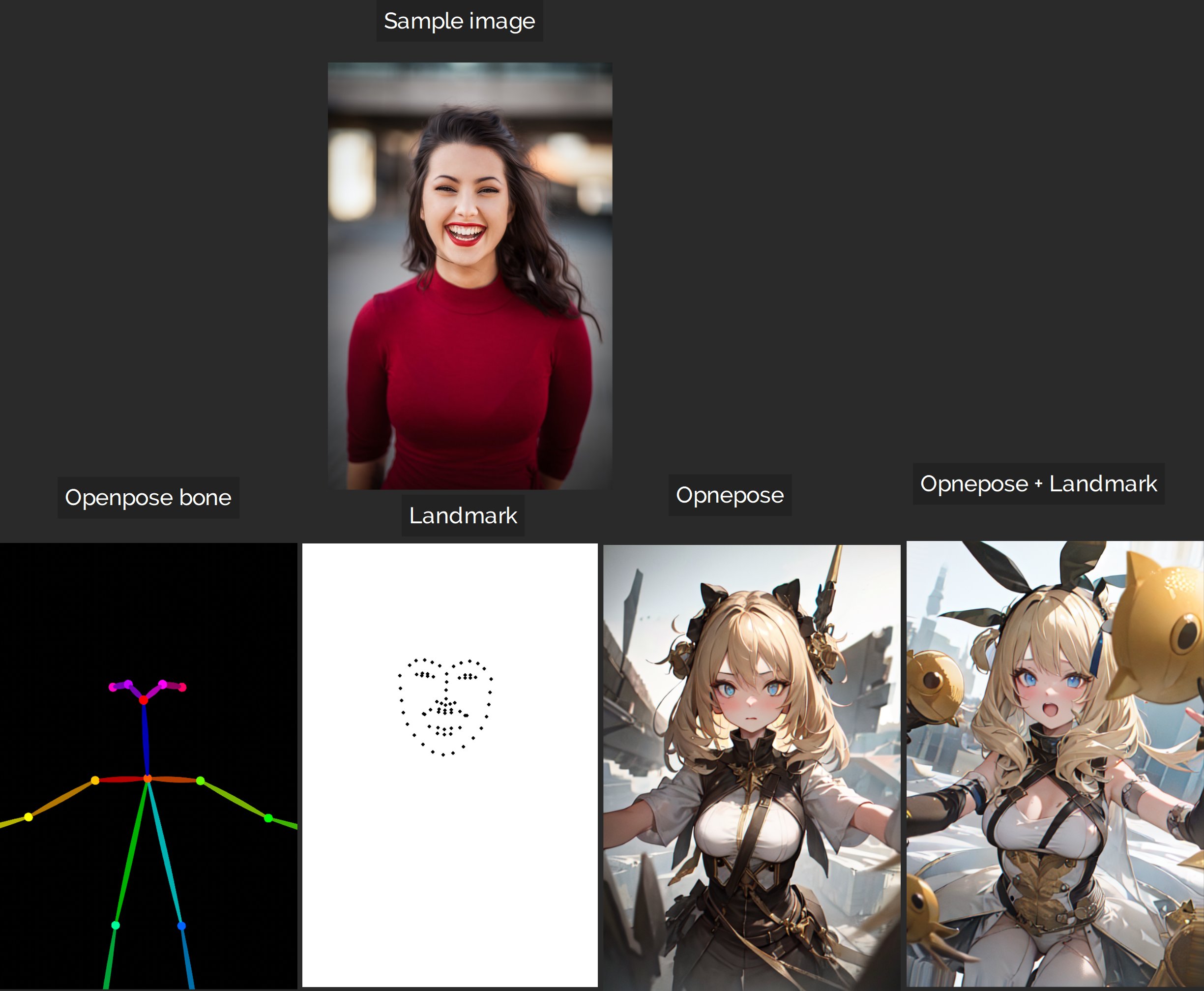Click the dotted face landmark cluster
1204x991 pixels.
[x=445, y=707]
